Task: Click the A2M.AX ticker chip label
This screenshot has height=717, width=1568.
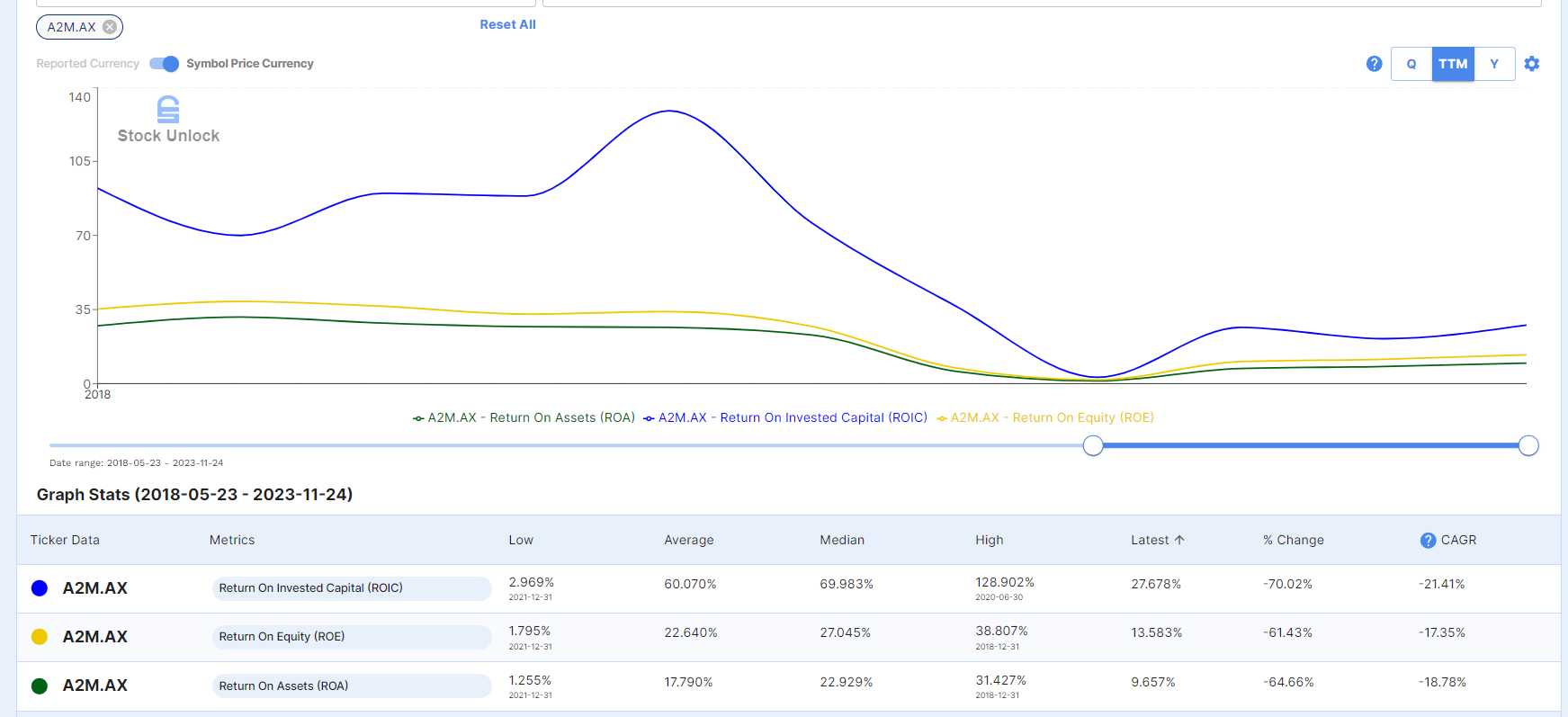Action: 71,27
